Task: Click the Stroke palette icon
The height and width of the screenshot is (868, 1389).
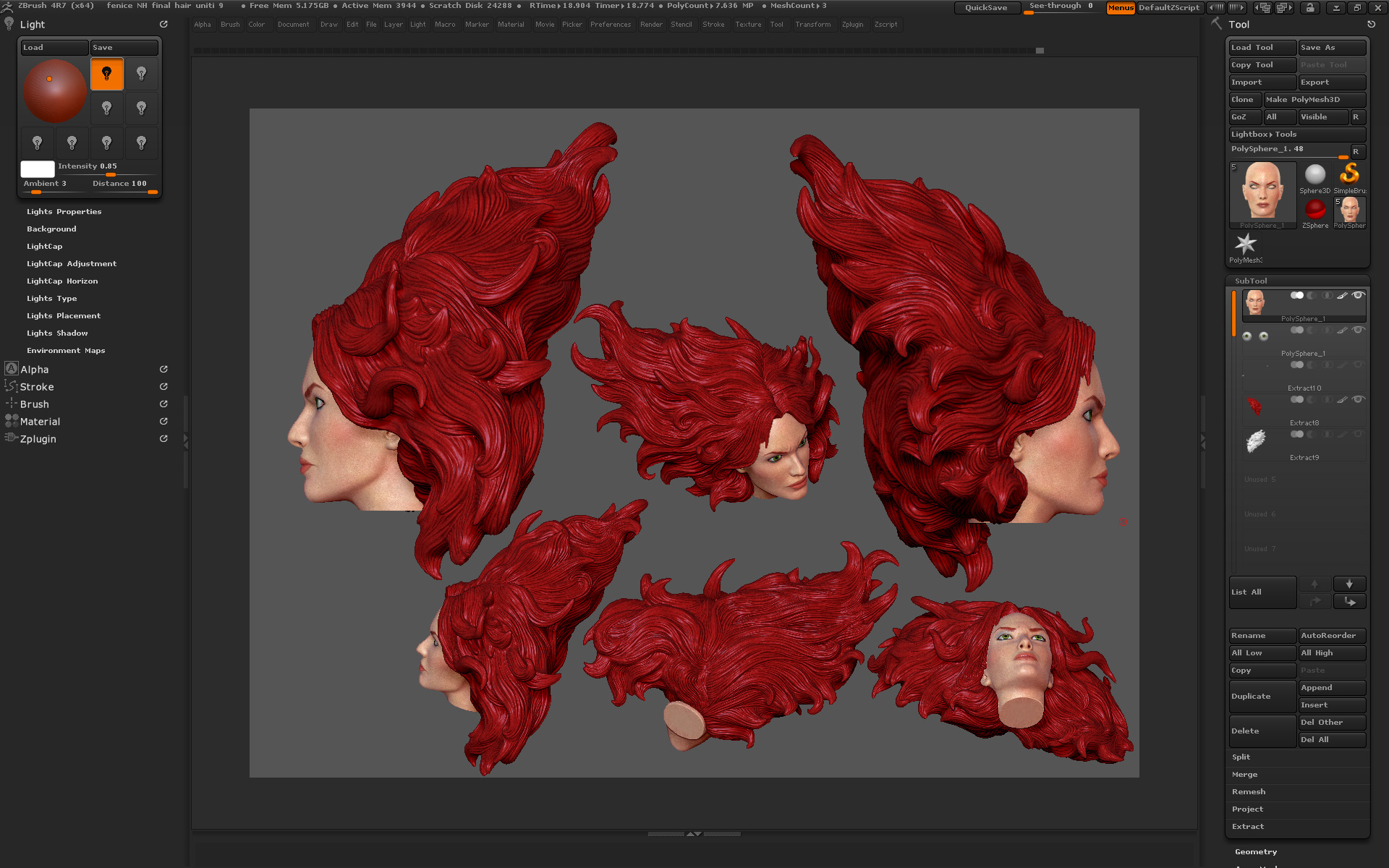Action: pos(12,386)
